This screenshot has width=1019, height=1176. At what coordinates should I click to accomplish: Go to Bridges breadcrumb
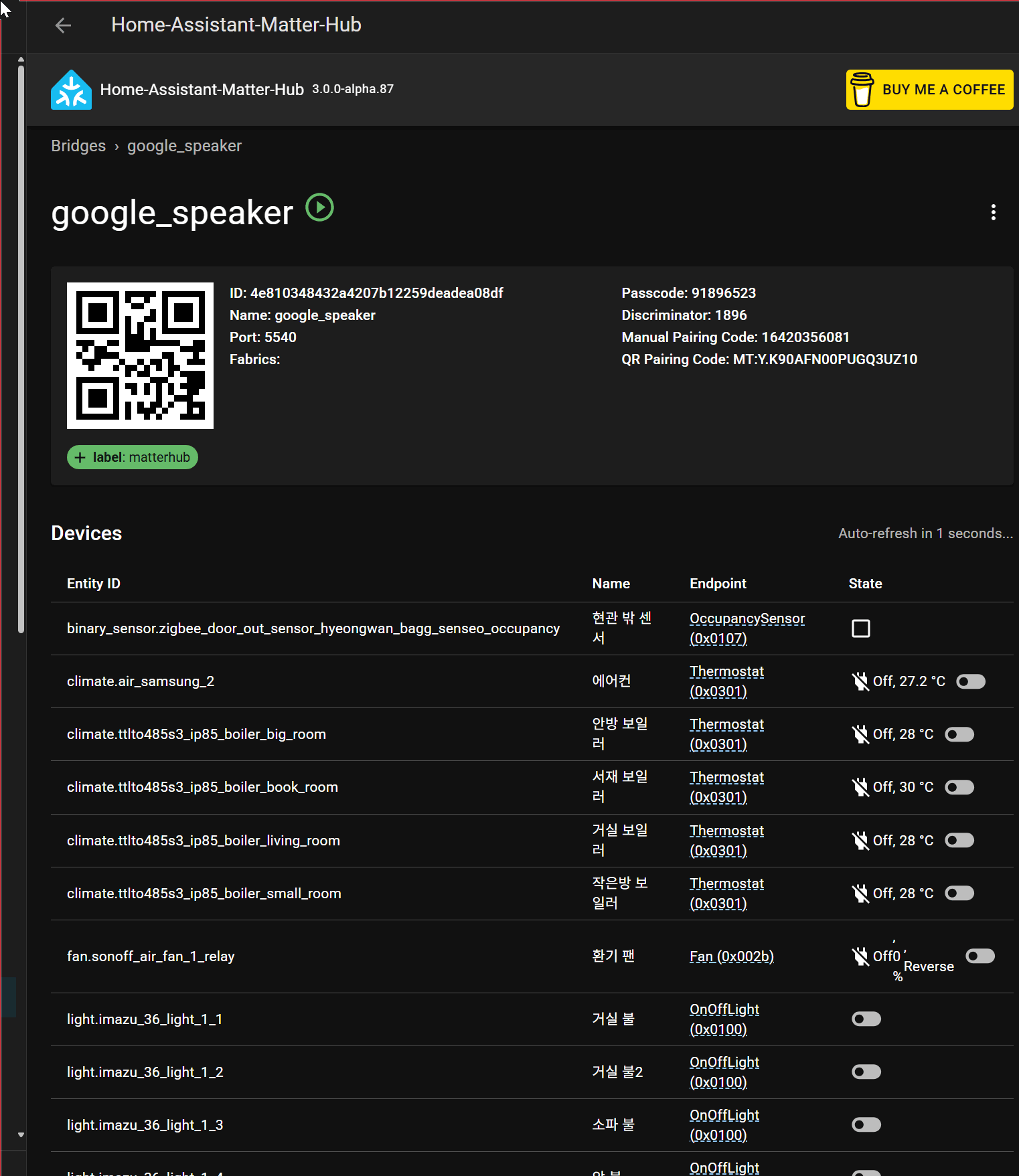point(78,146)
